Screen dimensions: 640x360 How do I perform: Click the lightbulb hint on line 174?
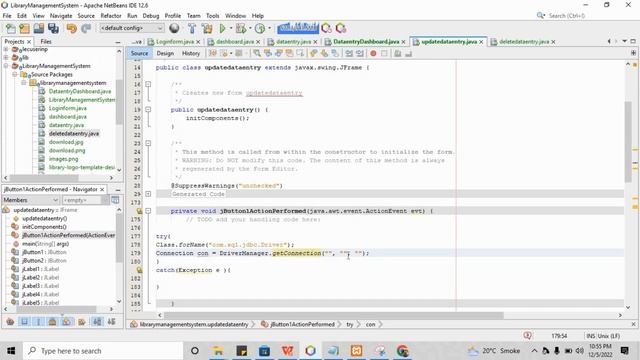tap(139, 211)
